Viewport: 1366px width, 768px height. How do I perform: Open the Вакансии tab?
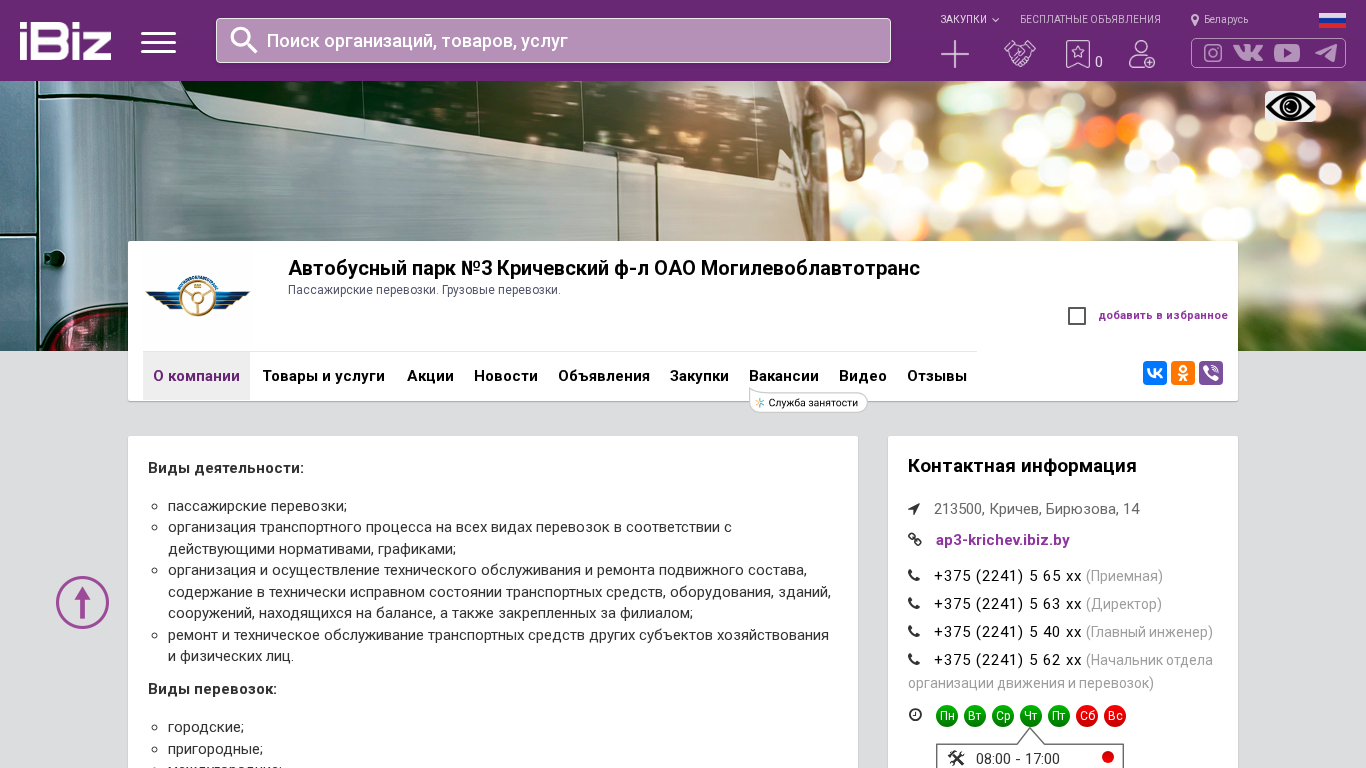784,376
